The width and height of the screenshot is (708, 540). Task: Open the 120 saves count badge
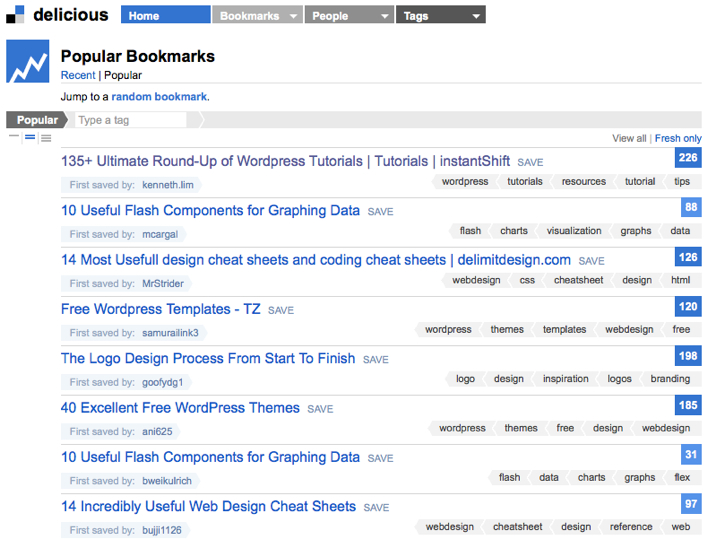(x=688, y=306)
